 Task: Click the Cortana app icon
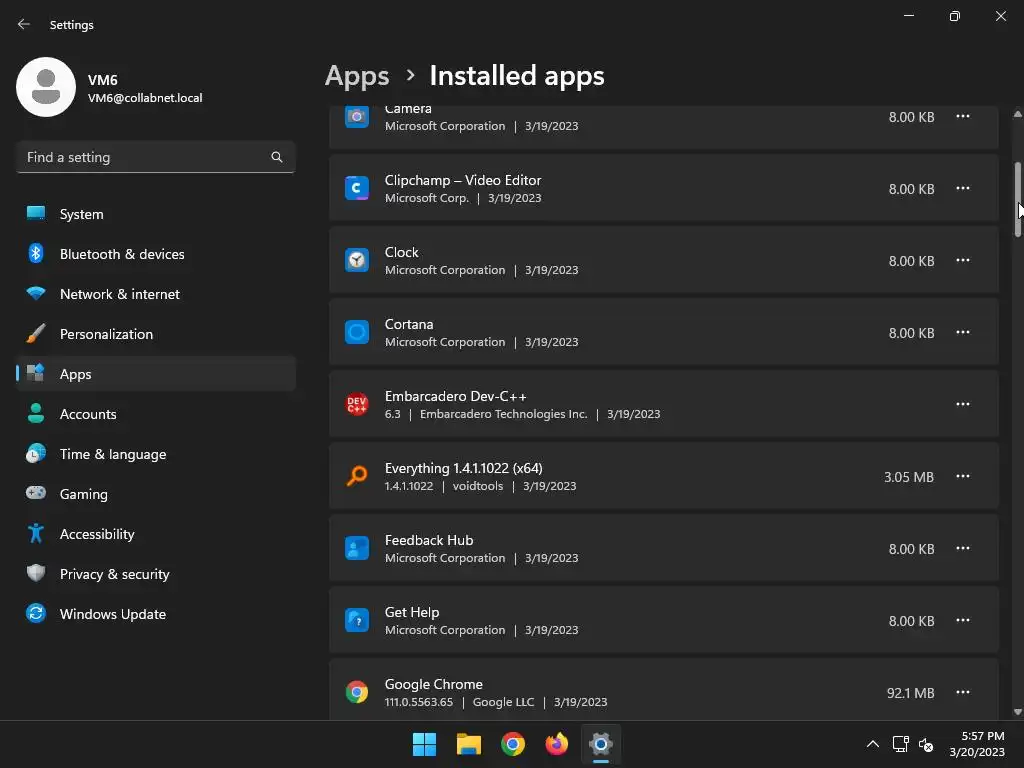pyautogui.click(x=357, y=332)
